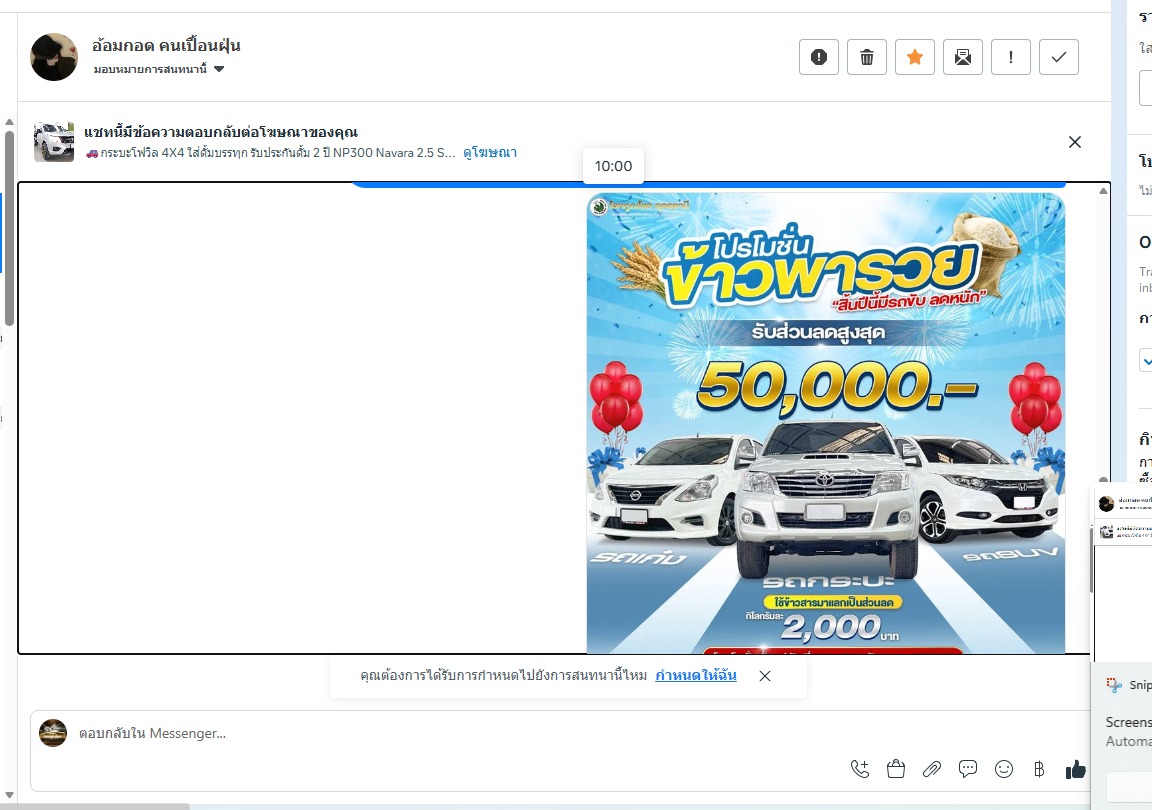Start a call with phone-plus icon
Viewport: 1152px width, 810px height.
click(860, 770)
